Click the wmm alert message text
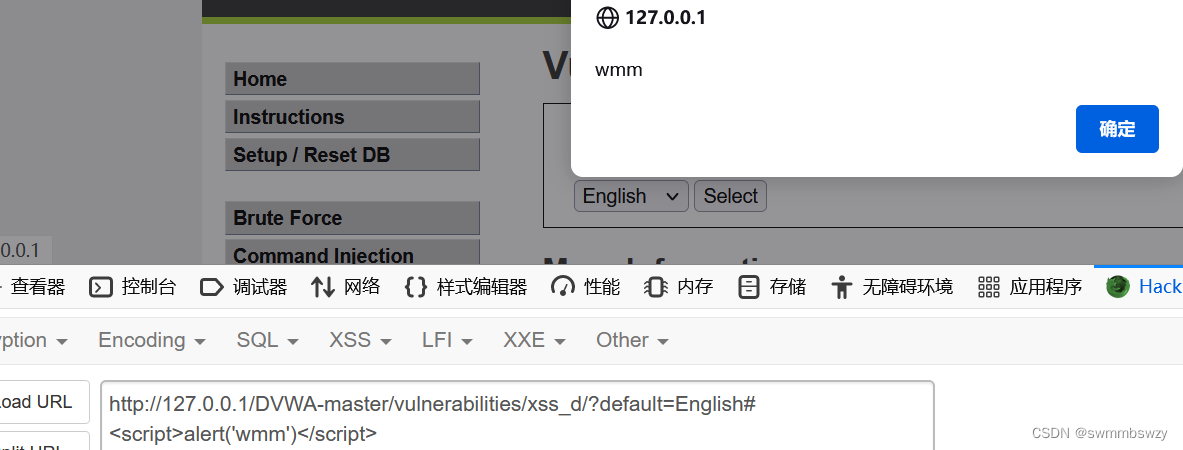The image size is (1183, 450). [x=619, y=70]
